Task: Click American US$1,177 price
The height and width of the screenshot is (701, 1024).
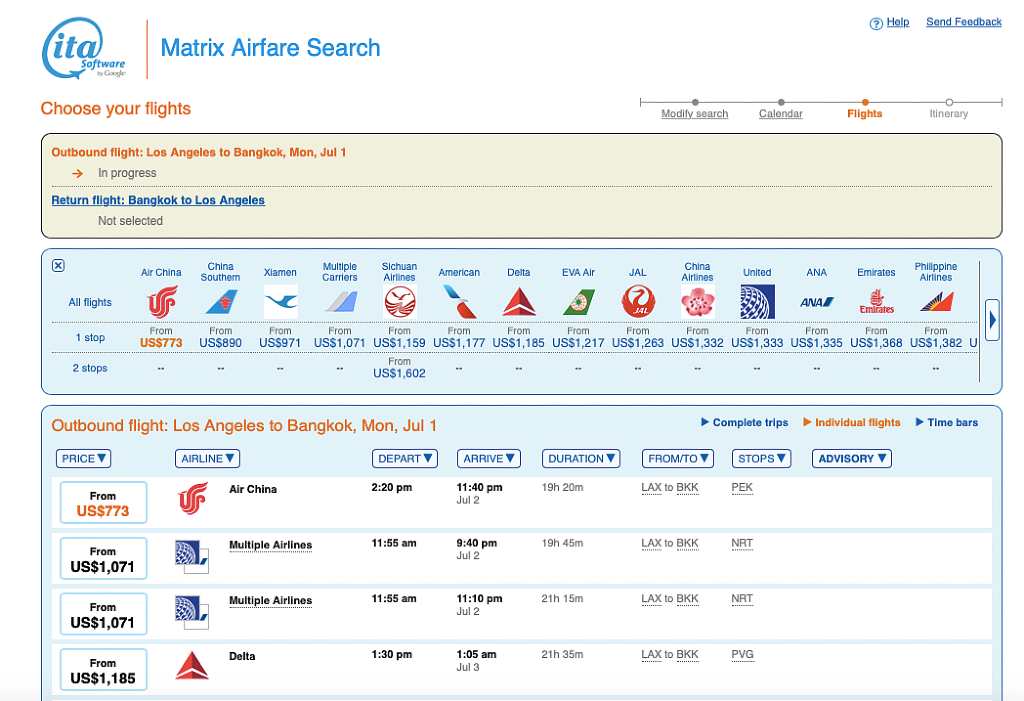Action: [459, 343]
